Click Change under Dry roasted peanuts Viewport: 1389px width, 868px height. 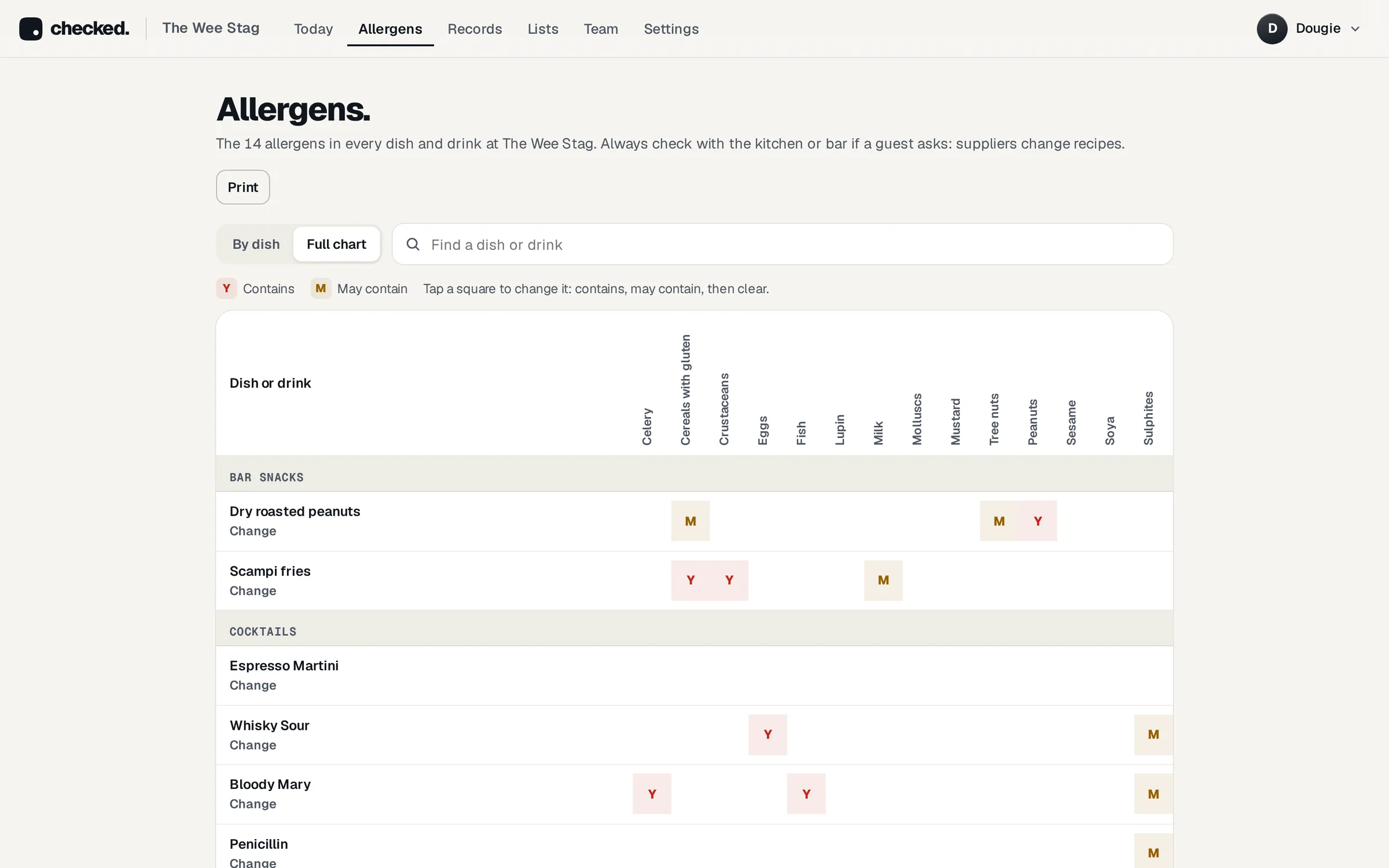click(x=253, y=531)
